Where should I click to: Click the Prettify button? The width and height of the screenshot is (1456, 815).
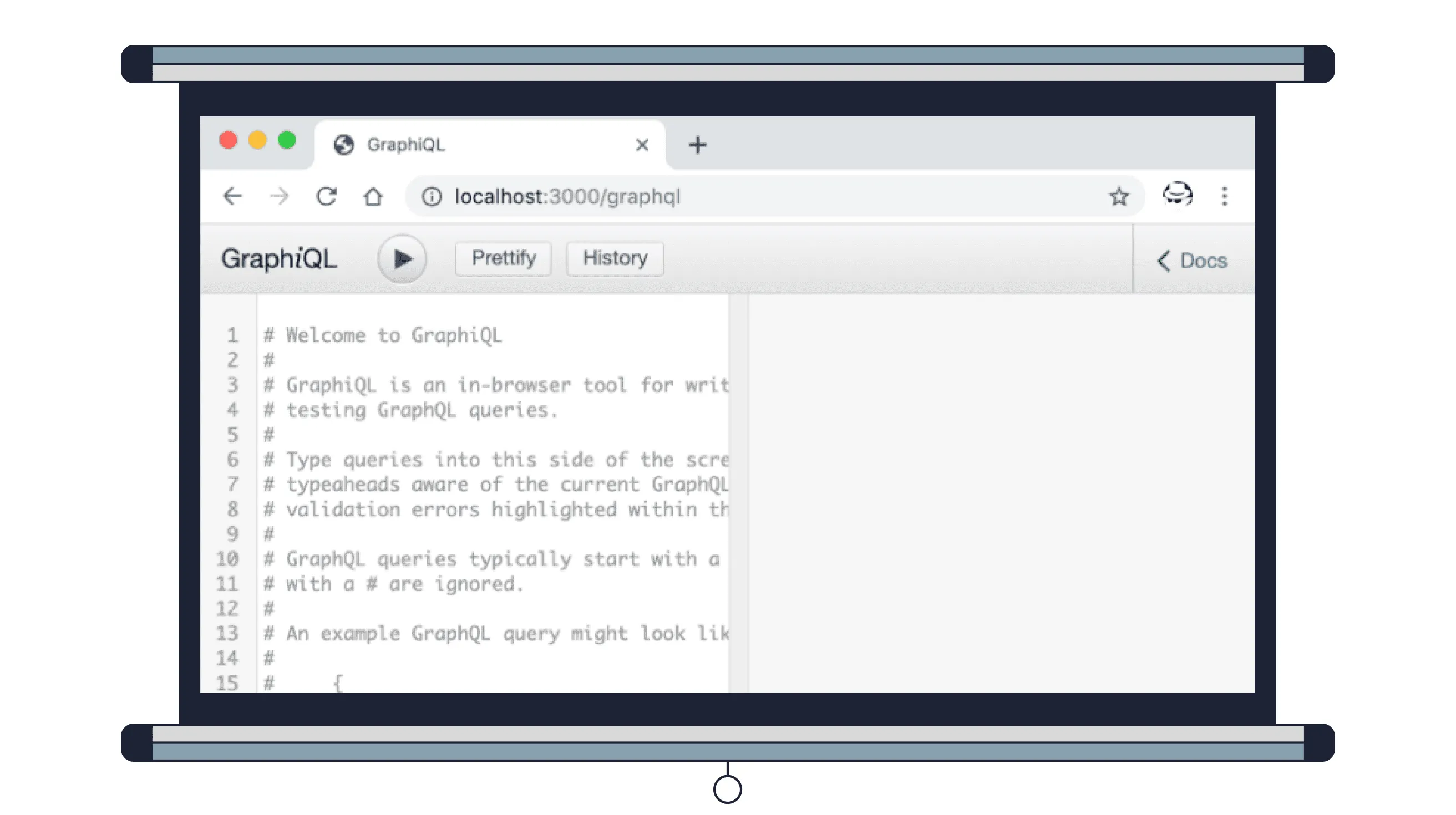click(x=504, y=259)
